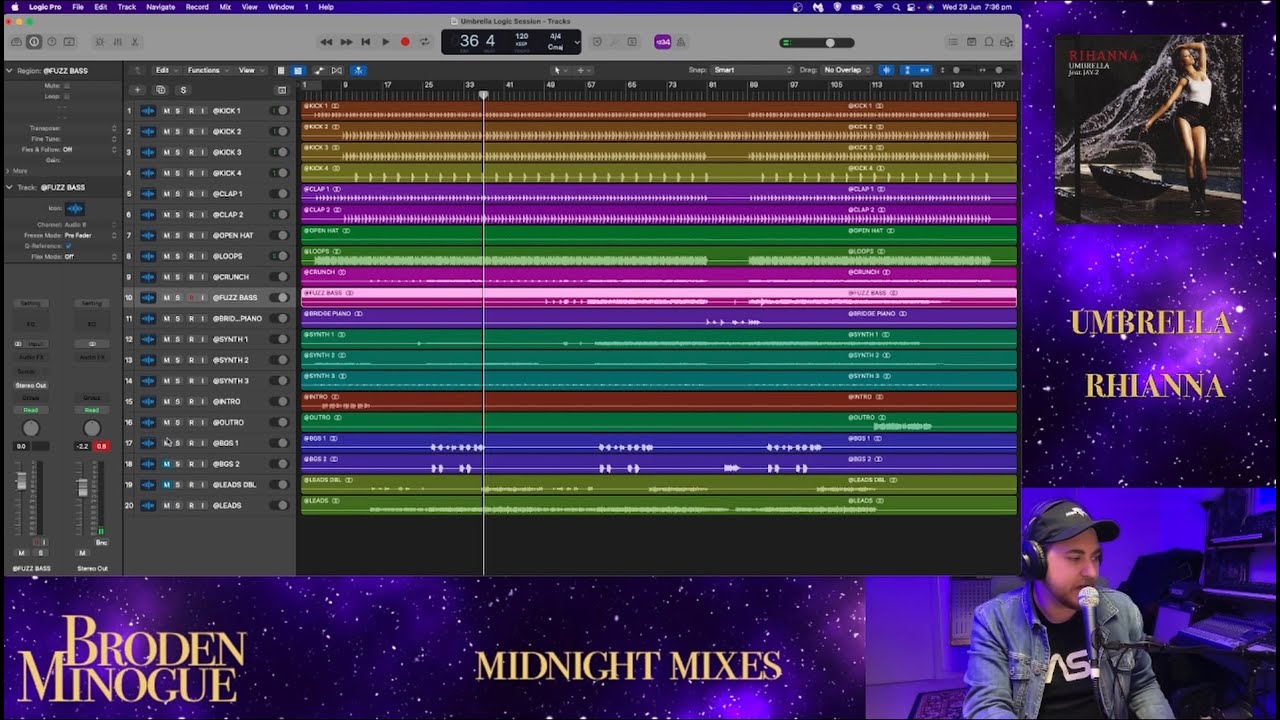Click the @CRUNCH track waveform icon
Image resolution: width=1280 pixels, height=720 pixels.
[x=148, y=277]
